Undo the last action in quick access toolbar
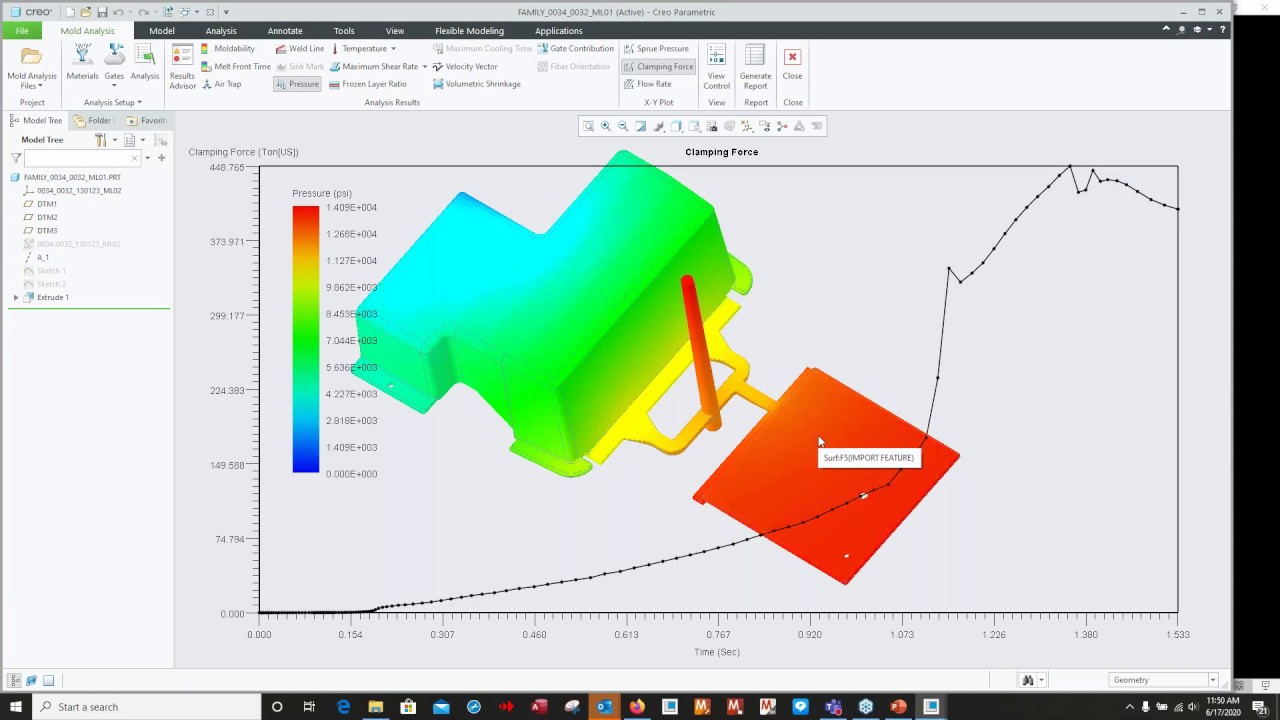Screen dimensions: 1280x720 pyautogui.click(x=119, y=12)
